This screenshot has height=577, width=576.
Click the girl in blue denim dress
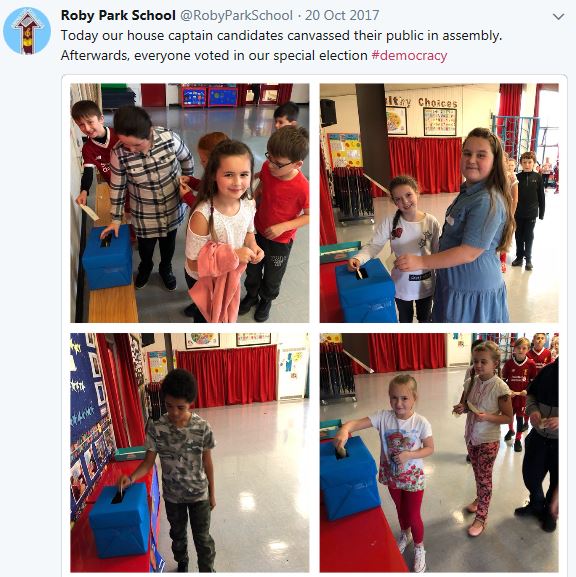[471, 226]
